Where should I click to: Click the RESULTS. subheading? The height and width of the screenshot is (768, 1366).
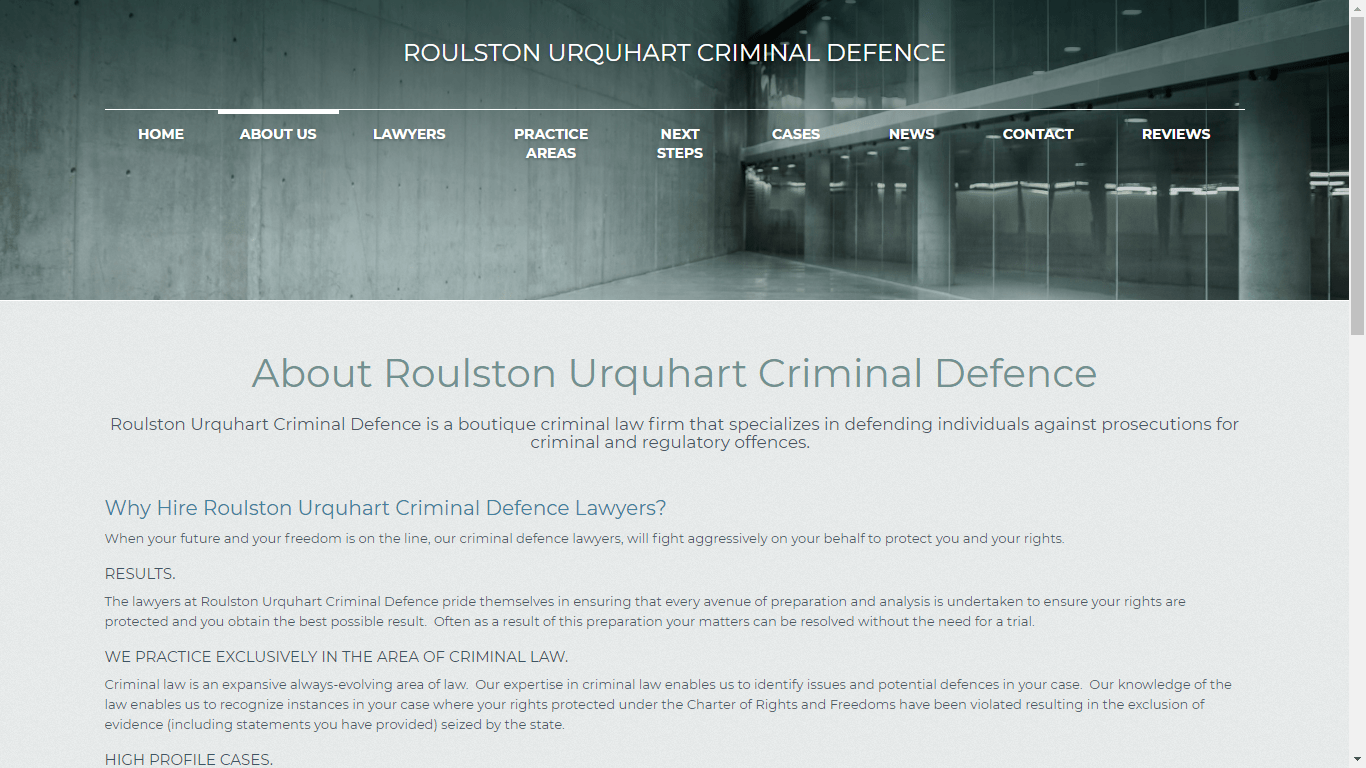[x=140, y=574]
